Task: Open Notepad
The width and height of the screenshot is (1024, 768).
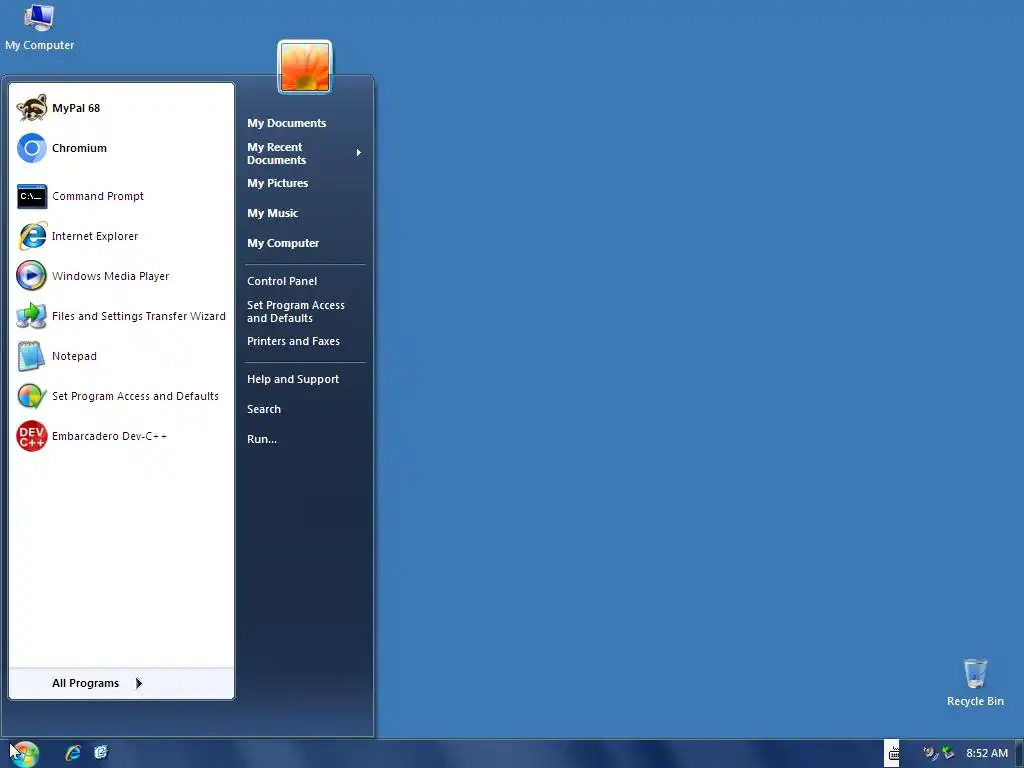Action: (x=121, y=356)
